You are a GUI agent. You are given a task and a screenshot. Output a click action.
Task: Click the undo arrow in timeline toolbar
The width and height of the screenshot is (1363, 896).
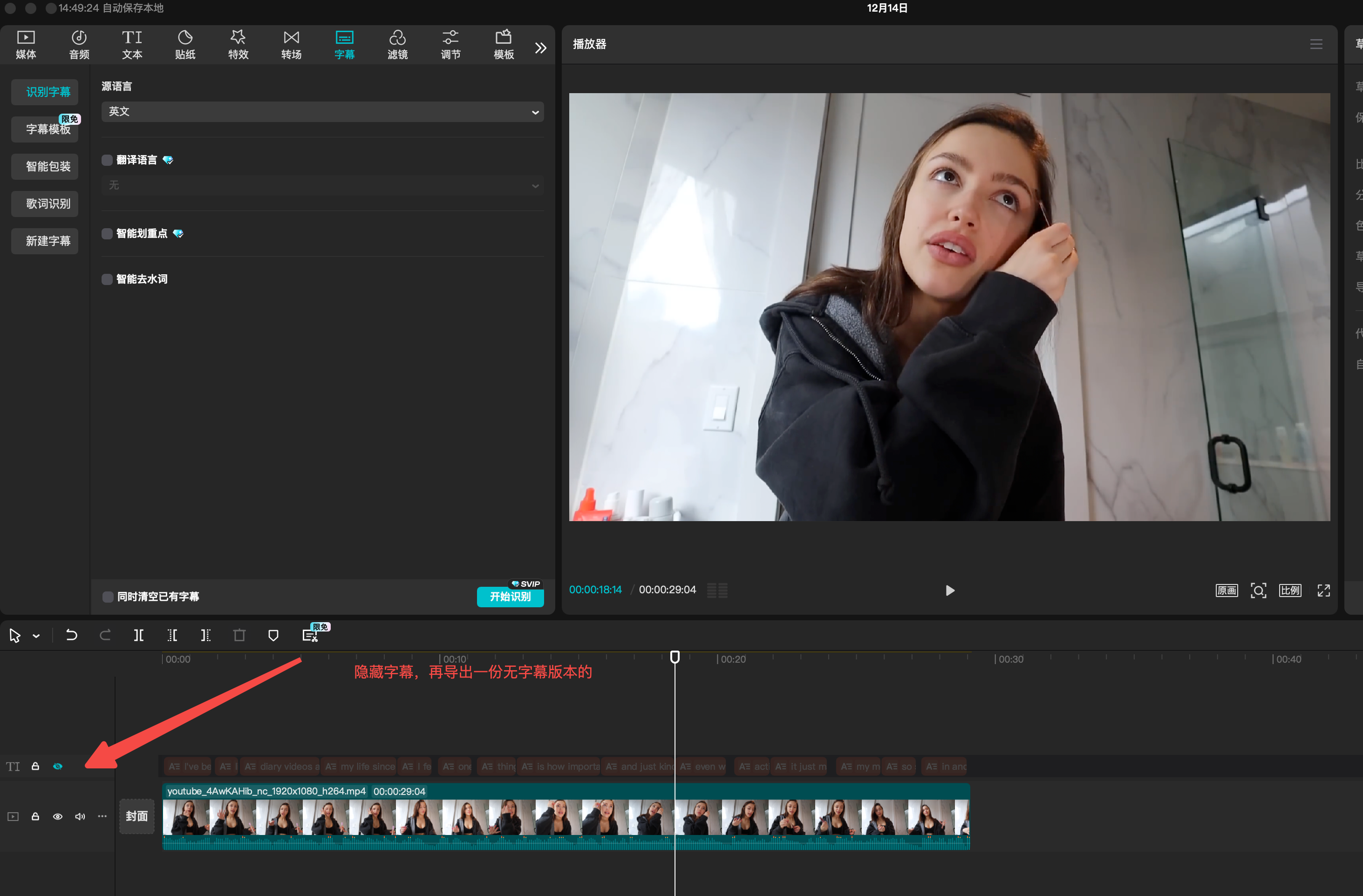[72, 635]
